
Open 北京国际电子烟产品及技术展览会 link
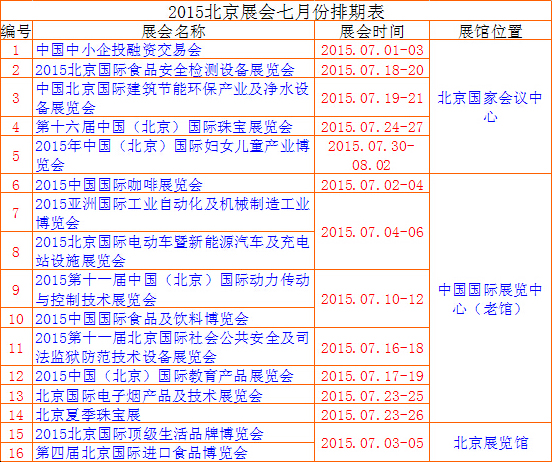149,395
